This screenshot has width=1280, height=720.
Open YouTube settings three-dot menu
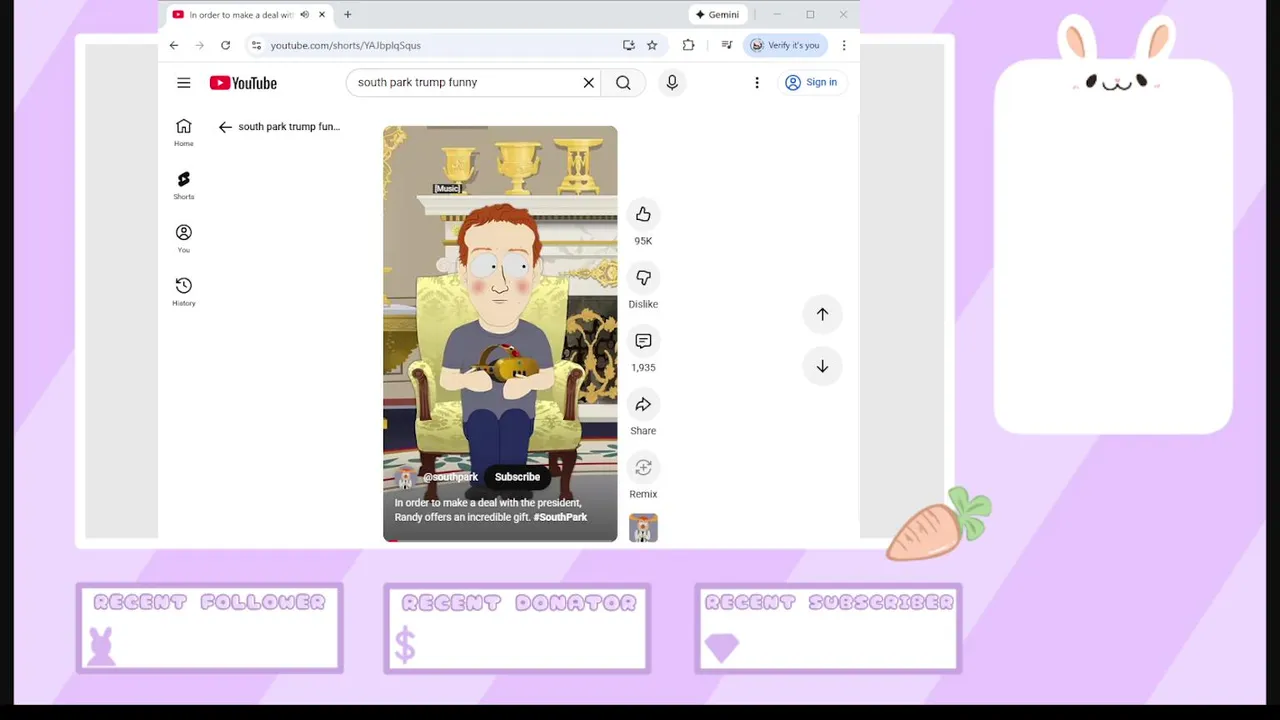757,83
